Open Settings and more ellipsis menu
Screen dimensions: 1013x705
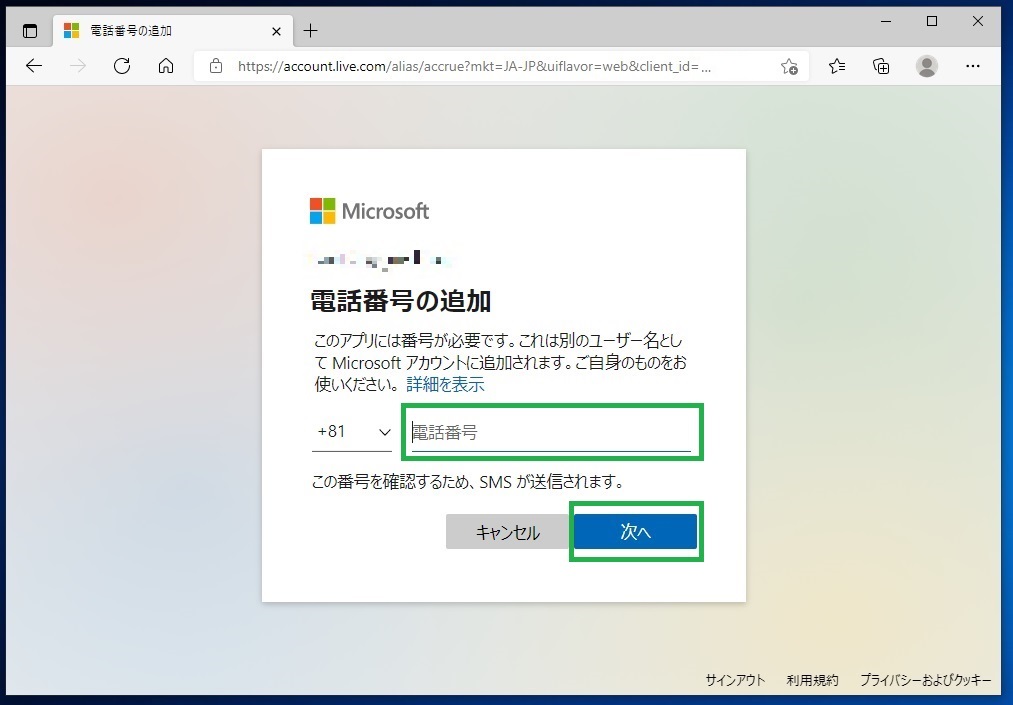point(972,66)
